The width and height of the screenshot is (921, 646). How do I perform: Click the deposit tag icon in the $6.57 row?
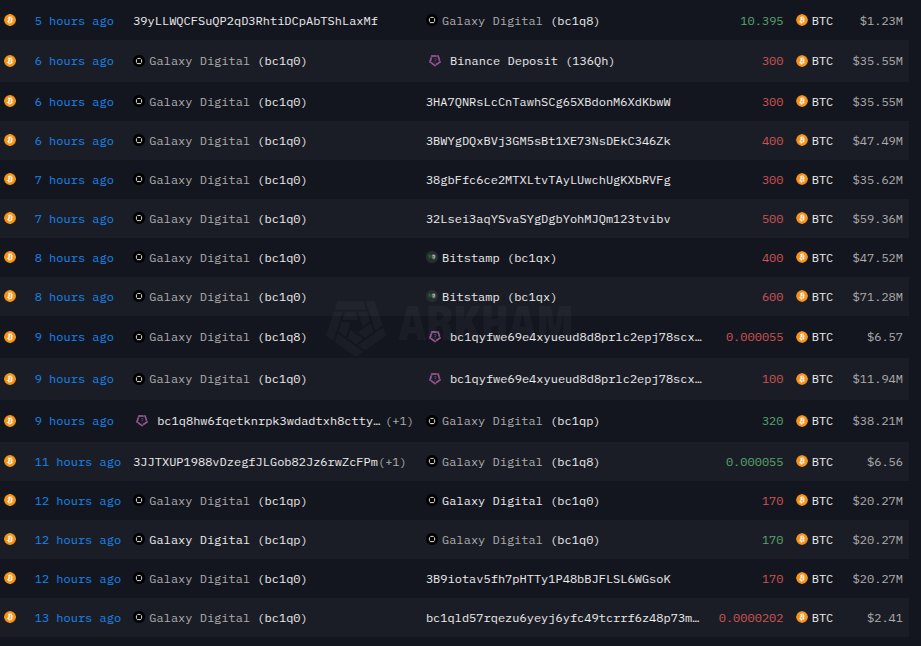click(435, 337)
